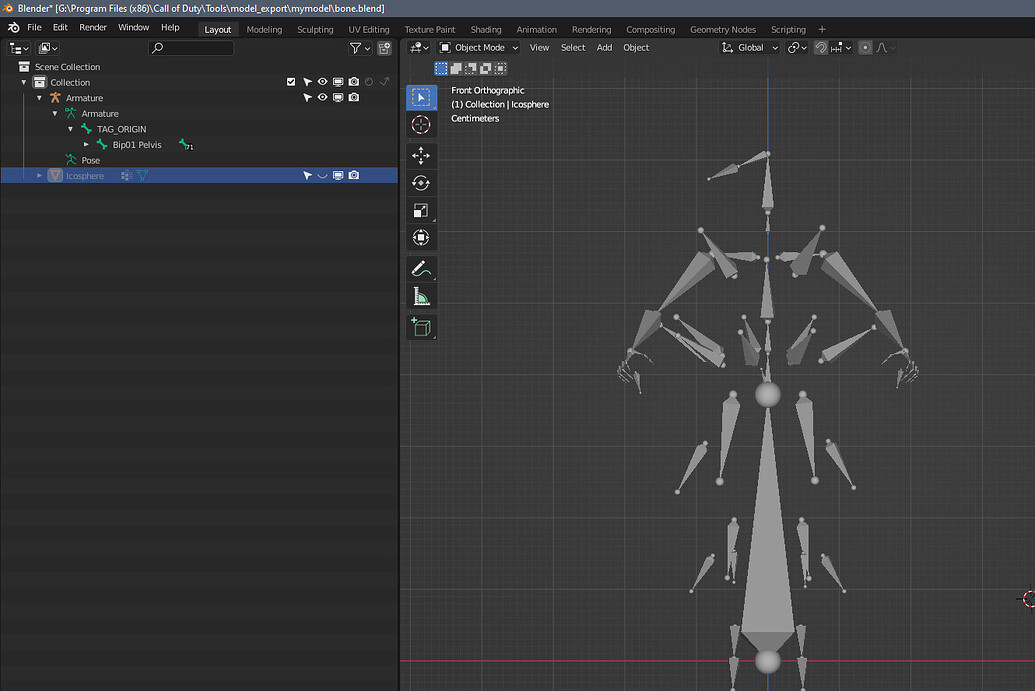Click the orange Armature object icon
Image resolution: width=1035 pixels, height=691 pixels.
pyautogui.click(x=55, y=98)
